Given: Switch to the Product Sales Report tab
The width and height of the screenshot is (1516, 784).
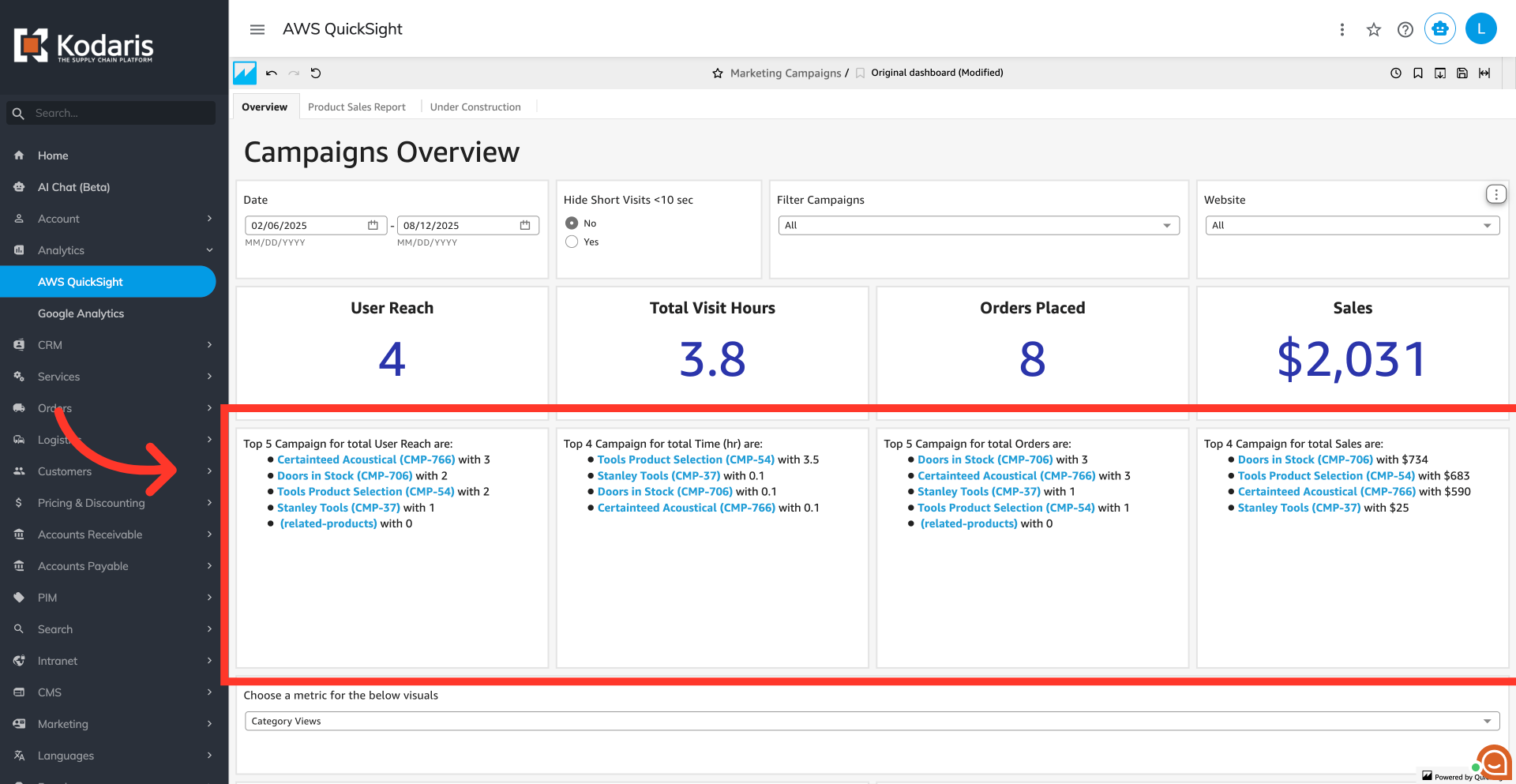Looking at the screenshot, I should tap(357, 107).
